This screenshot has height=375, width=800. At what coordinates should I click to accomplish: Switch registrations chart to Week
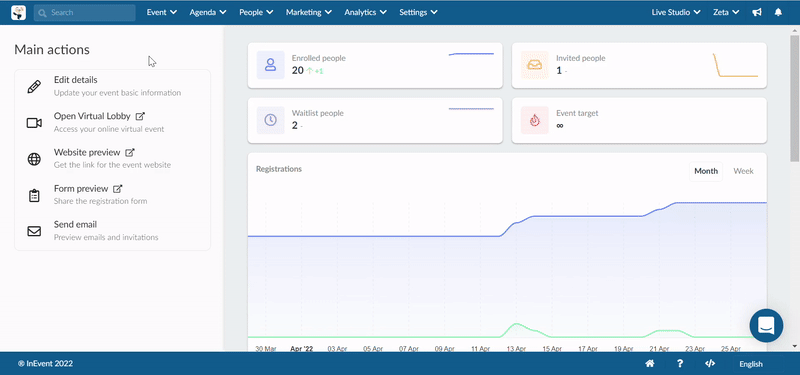tap(743, 171)
